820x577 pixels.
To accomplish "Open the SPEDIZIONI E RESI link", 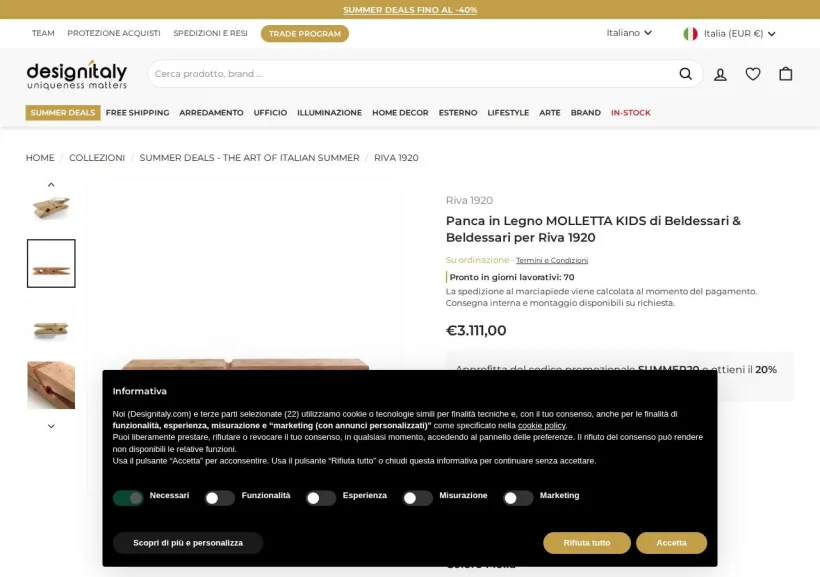I will [x=210, y=33].
